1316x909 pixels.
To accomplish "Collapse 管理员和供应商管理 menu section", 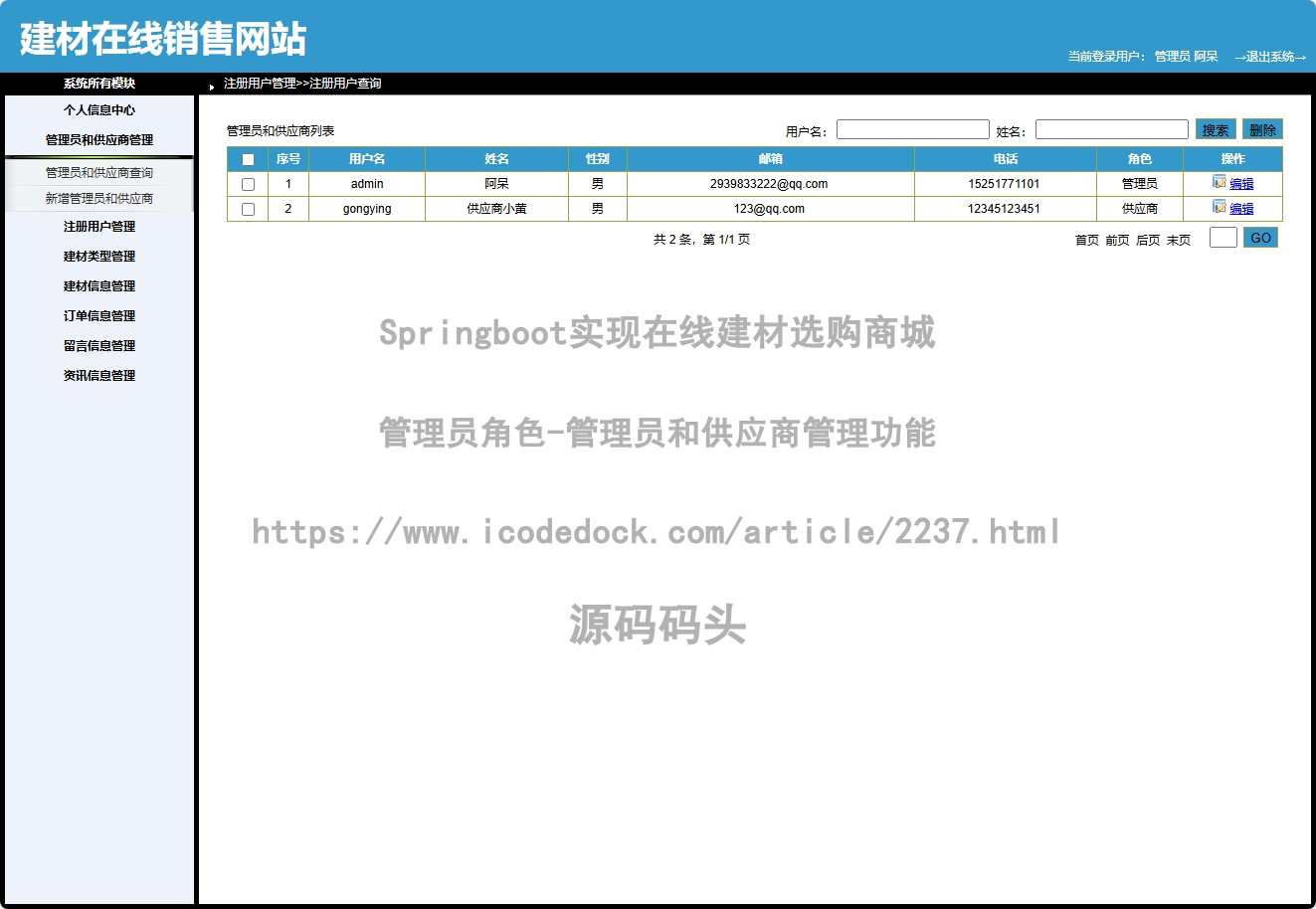I will pos(99,140).
